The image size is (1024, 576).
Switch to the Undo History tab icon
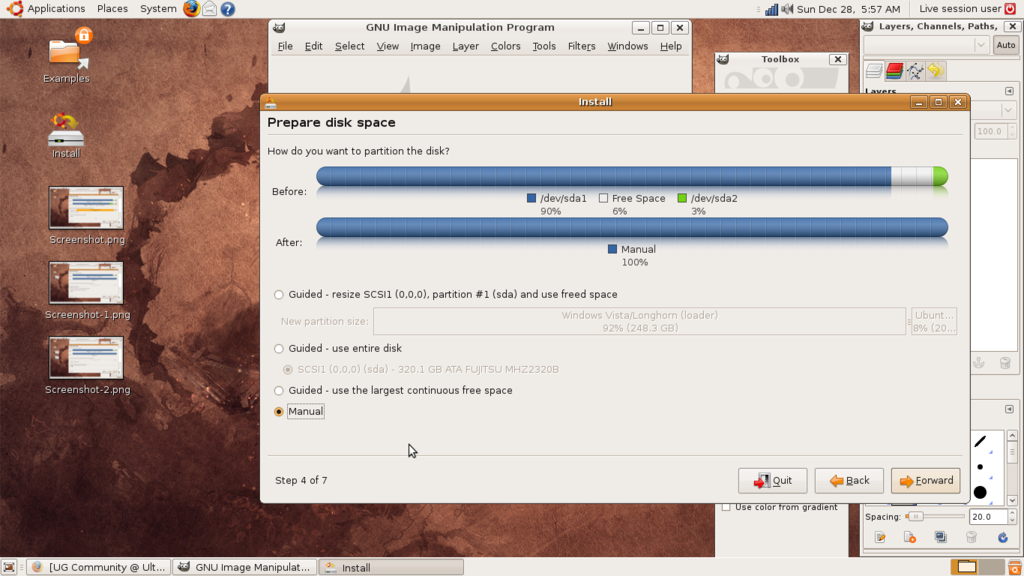click(935, 71)
